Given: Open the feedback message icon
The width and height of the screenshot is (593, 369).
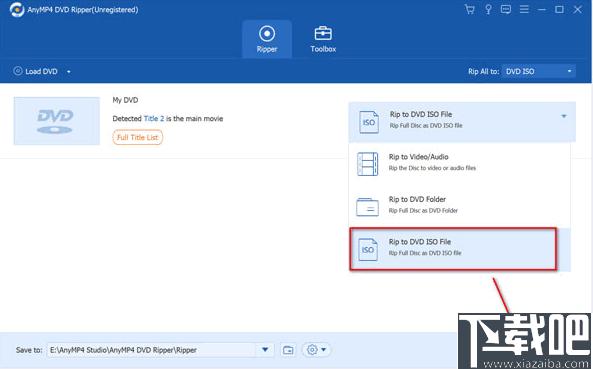Looking at the screenshot, I should (x=506, y=9).
